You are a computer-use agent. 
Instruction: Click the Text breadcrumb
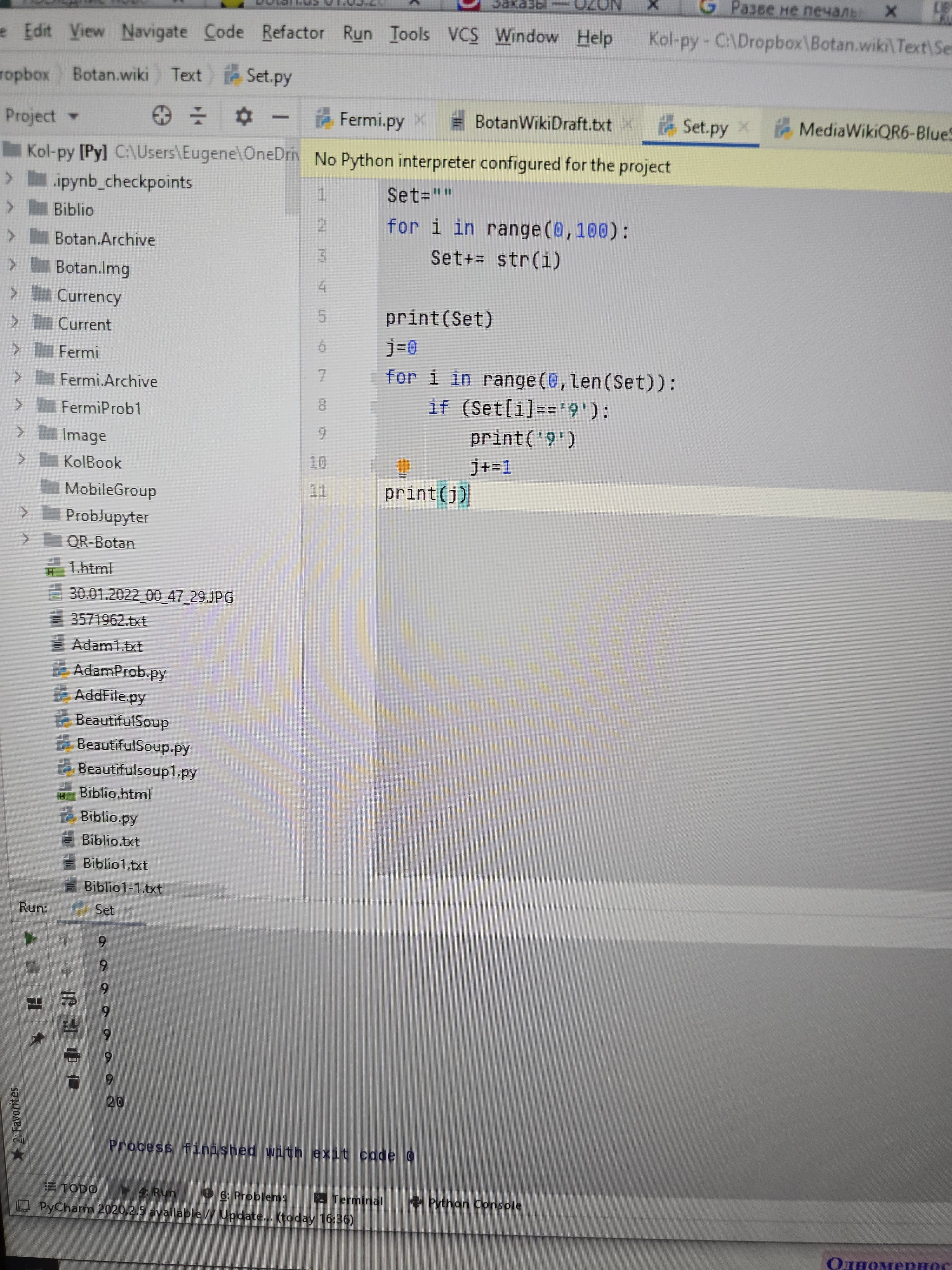coord(187,75)
